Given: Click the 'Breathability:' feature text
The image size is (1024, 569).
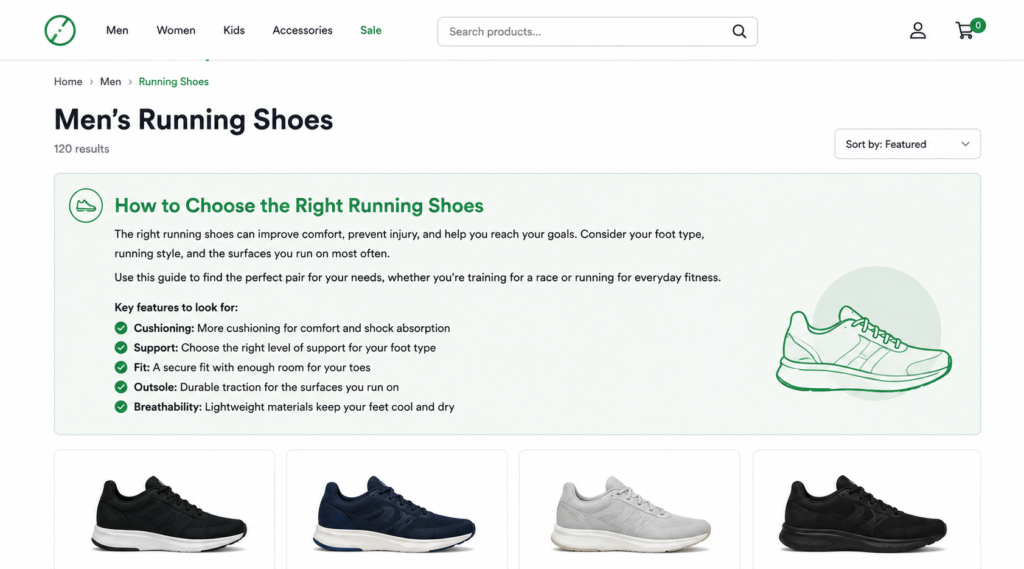Looking at the screenshot, I should click(168, 406).
